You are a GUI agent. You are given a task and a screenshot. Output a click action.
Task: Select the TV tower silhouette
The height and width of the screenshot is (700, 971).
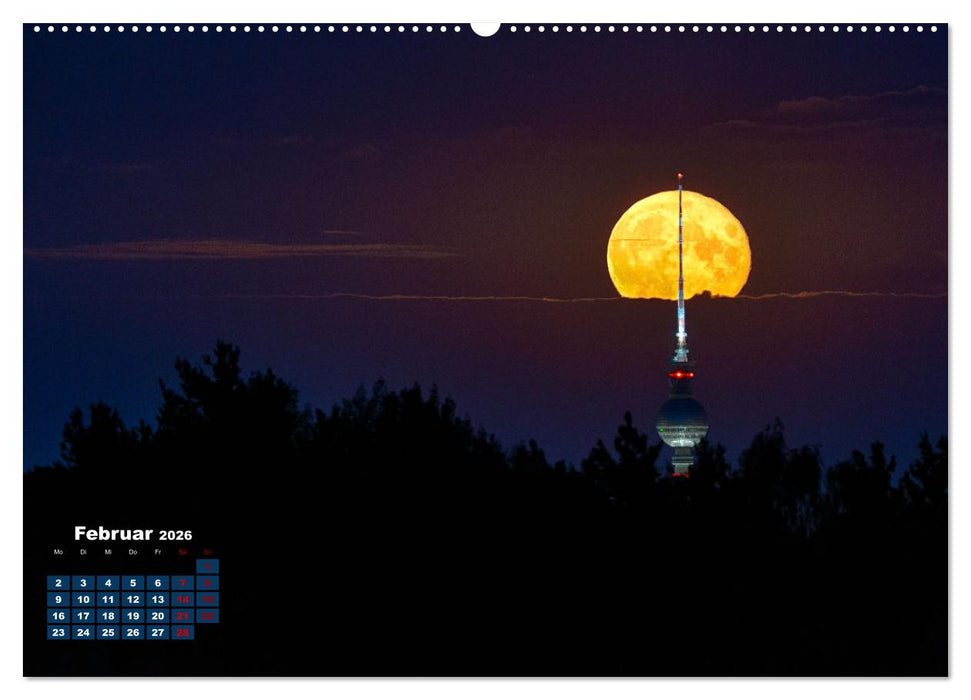[x=680, y=420]
